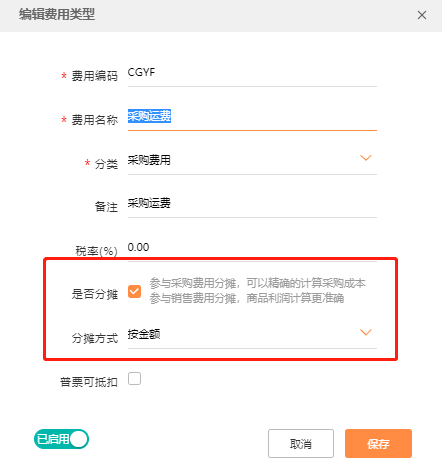Open 分摊方式 dropdown chevron arrow
This screenshot has height=472, width=442.
(366, 332)
